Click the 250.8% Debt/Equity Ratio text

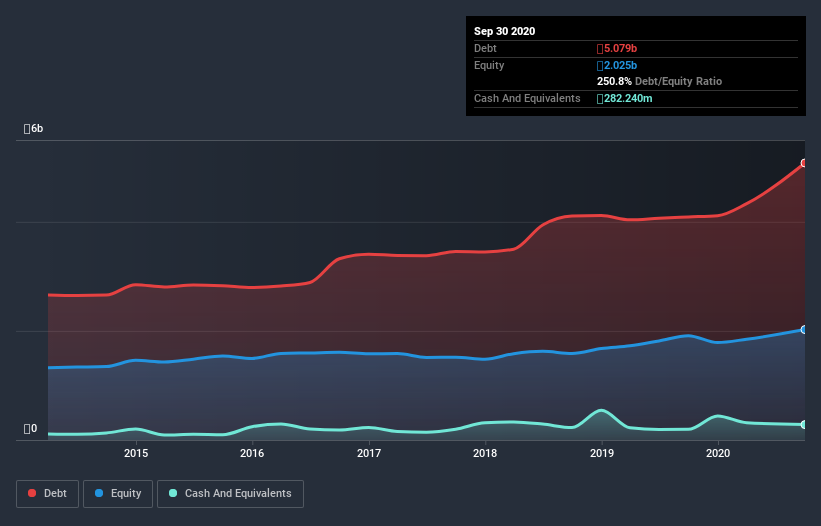tap(660, 82)
